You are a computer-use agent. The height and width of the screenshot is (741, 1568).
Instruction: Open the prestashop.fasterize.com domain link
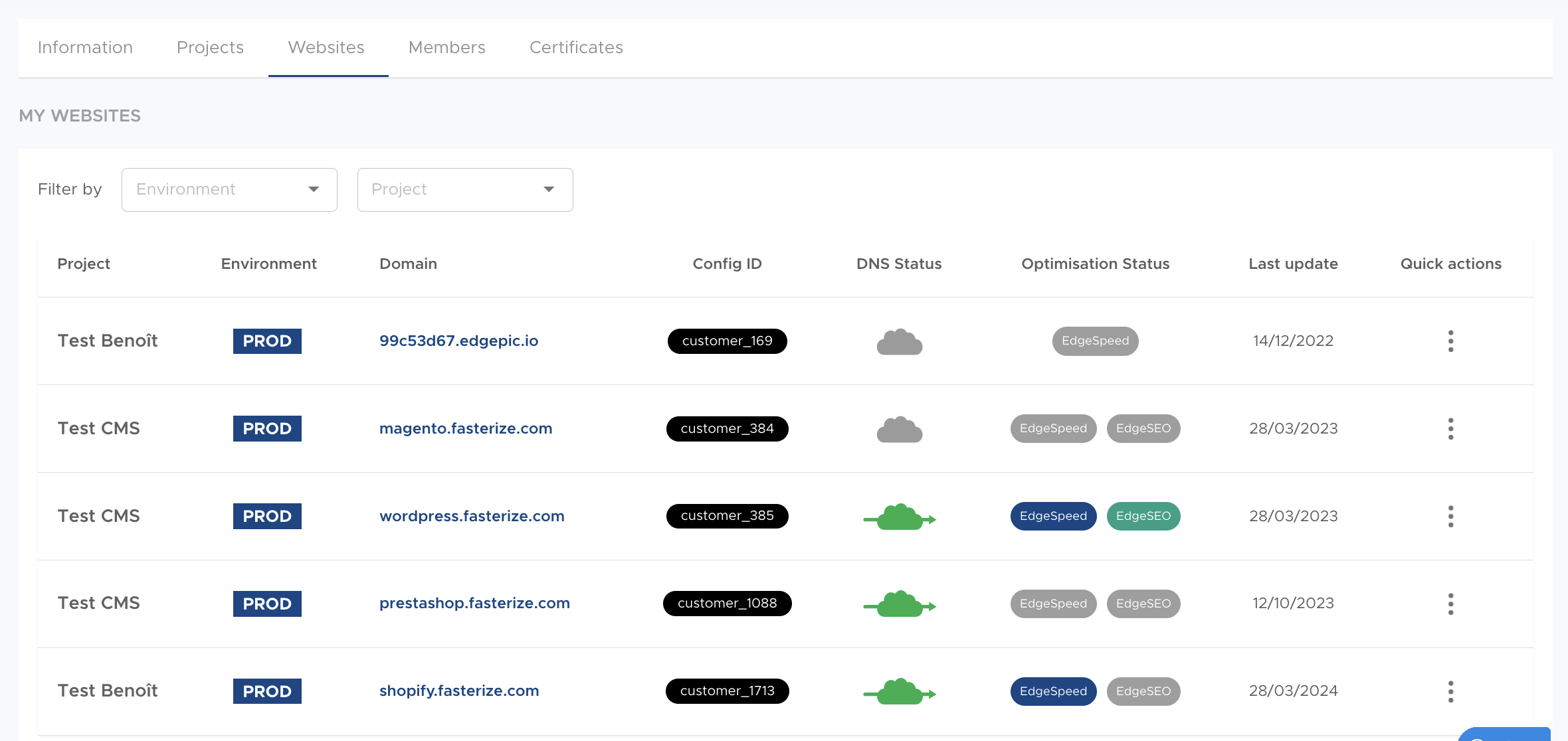474,603
